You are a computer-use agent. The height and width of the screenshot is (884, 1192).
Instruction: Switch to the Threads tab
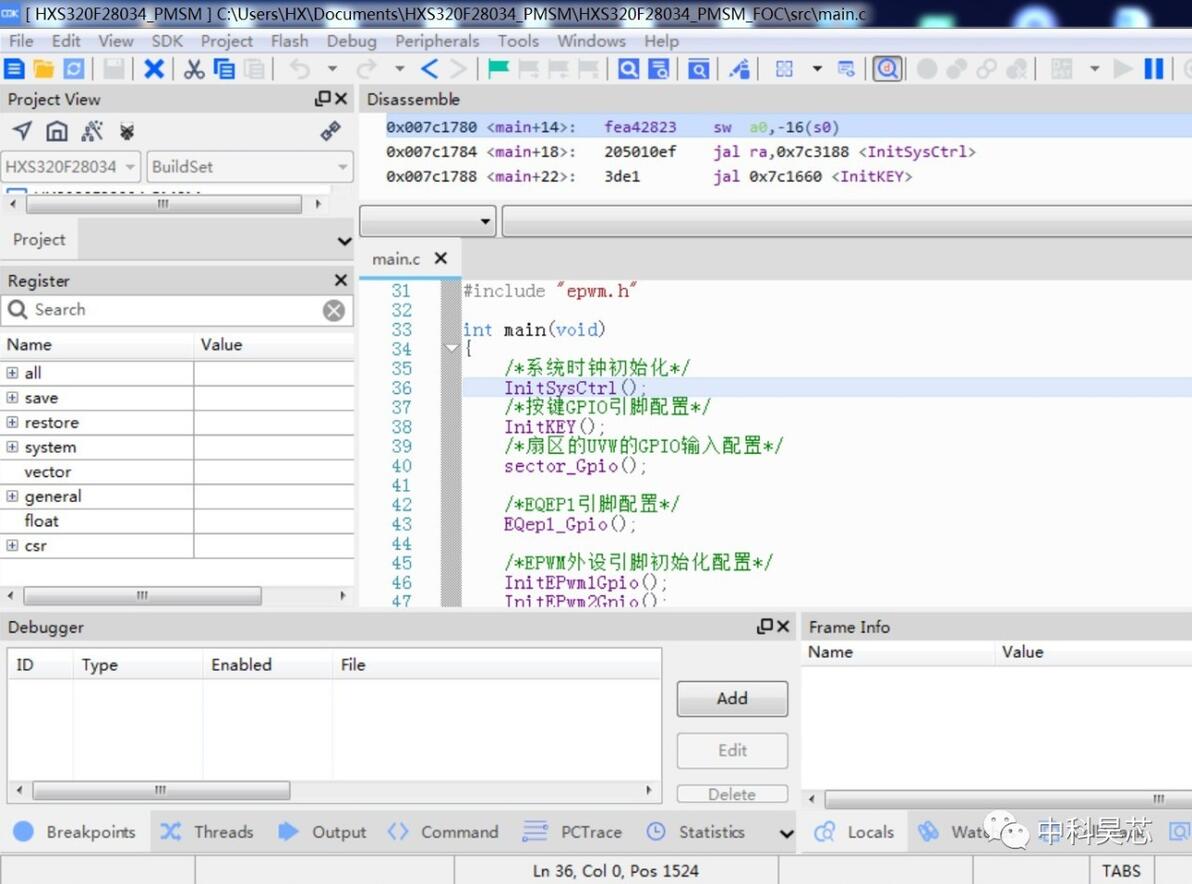pos(207,832)
